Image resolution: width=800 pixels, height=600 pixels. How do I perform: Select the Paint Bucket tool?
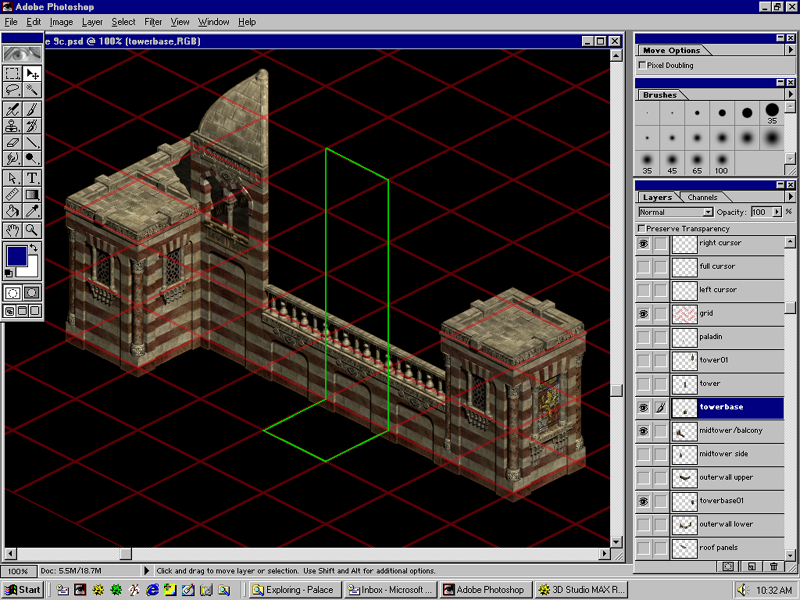click(x=12, y=210)
